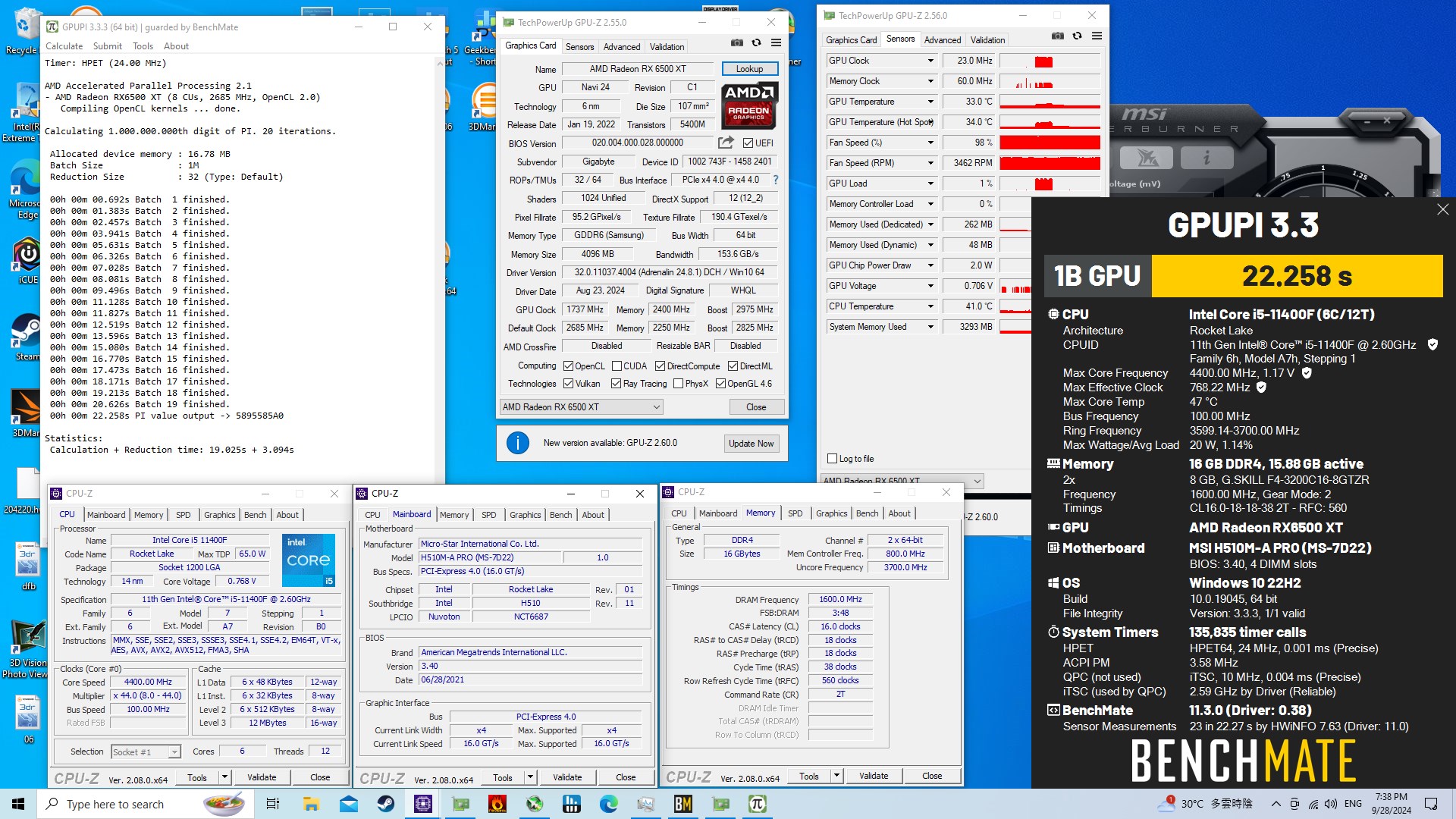This screenshot has width=1456, height=819.
Task: Click the Steam taskbar icon
Action: pos(385,804)
